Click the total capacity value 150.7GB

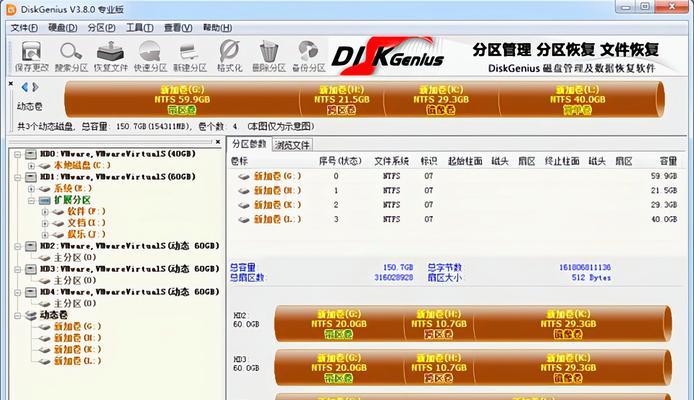point(397,267)
